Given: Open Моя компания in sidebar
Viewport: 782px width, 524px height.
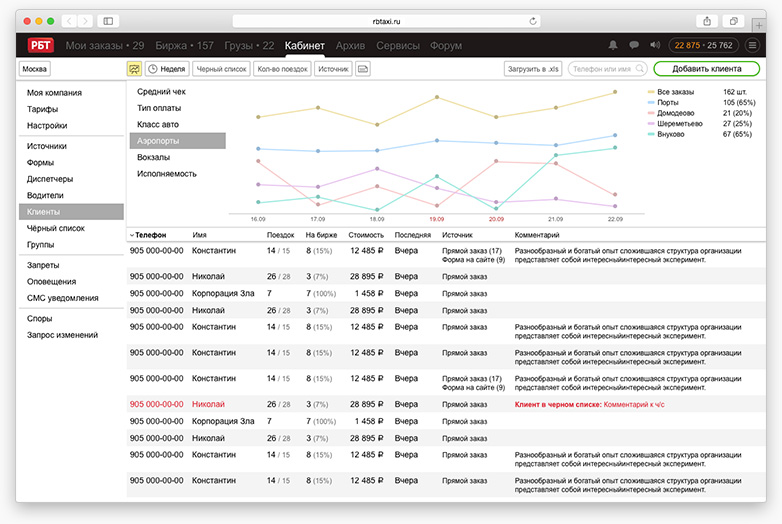Looking at the screenshot, I should coord(54,93).
